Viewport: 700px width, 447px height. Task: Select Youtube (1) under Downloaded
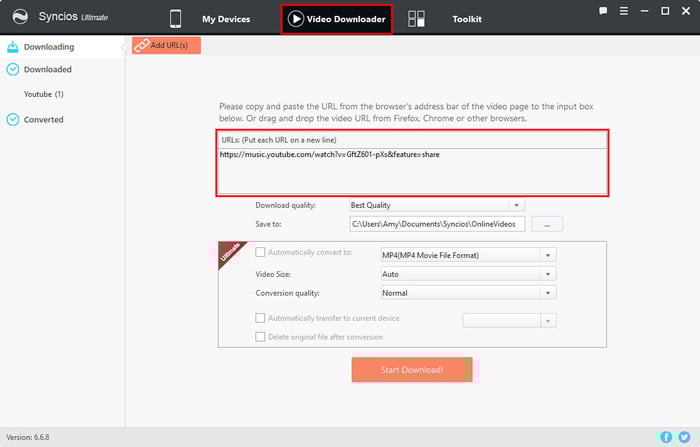pos(44,94)
